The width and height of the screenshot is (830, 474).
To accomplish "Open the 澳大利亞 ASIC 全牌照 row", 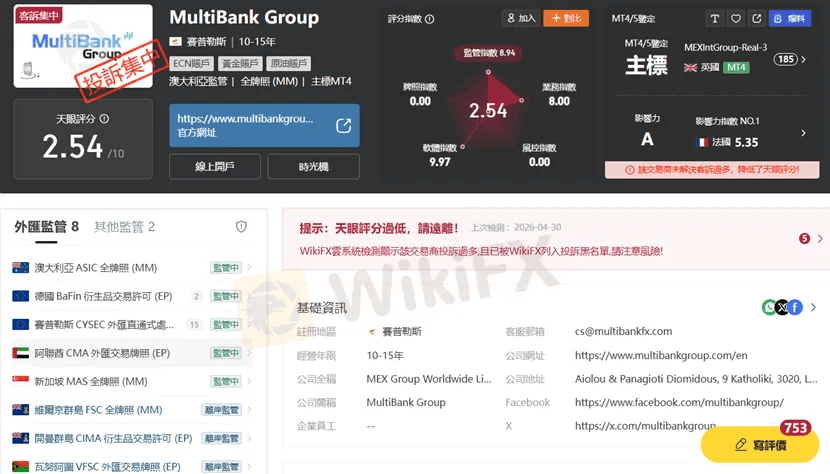I will 132,267.
